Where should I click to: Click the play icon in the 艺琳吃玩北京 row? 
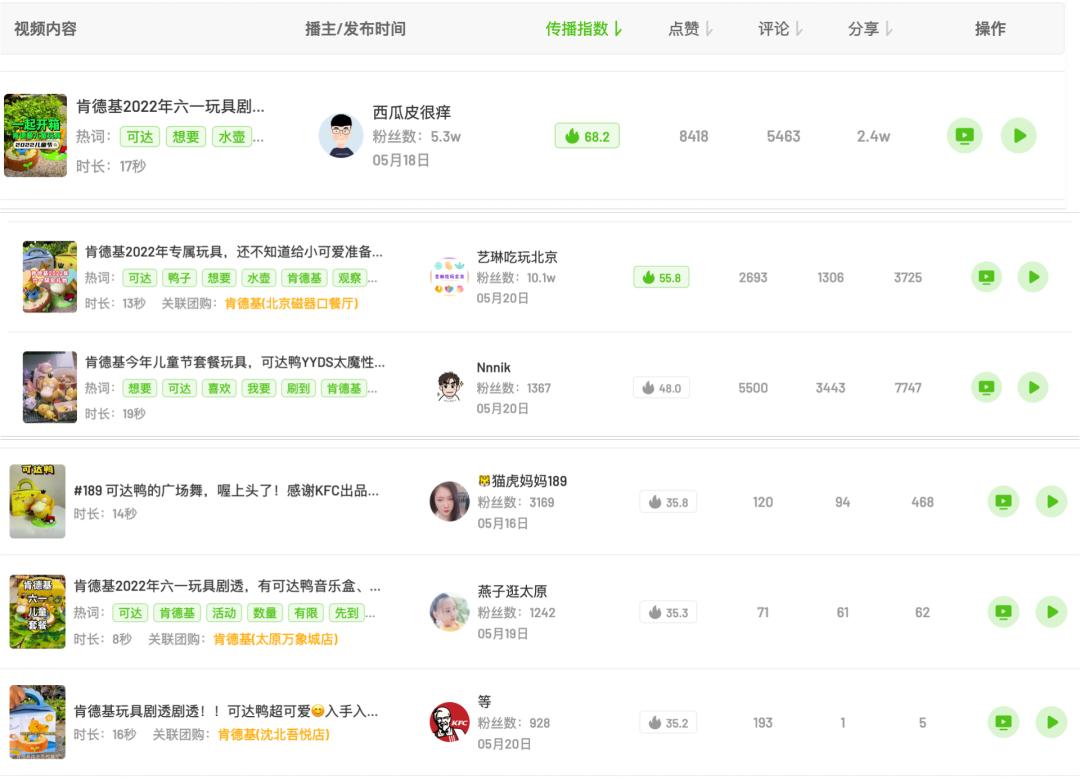(1032, 277)
